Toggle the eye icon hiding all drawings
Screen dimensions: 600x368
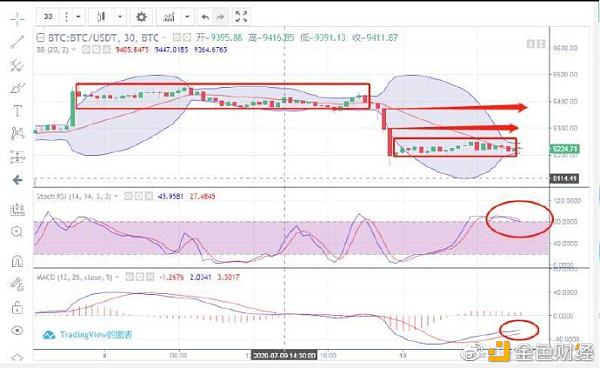[x=17, y=330]
